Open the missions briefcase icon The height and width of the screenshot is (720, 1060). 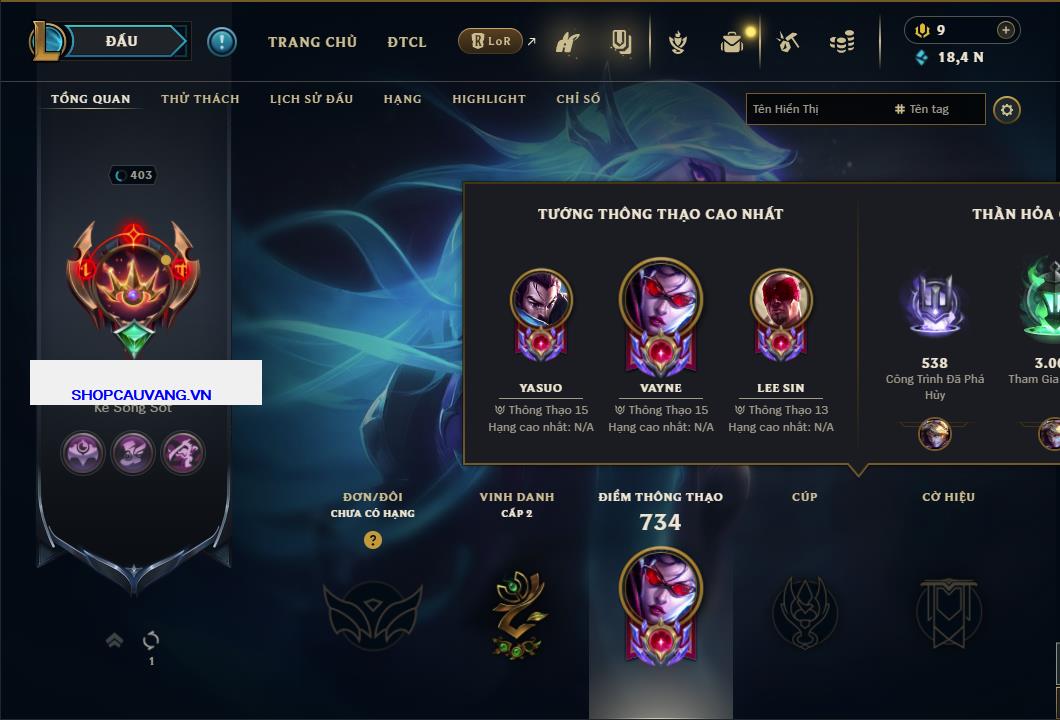(x=733, y=42)
